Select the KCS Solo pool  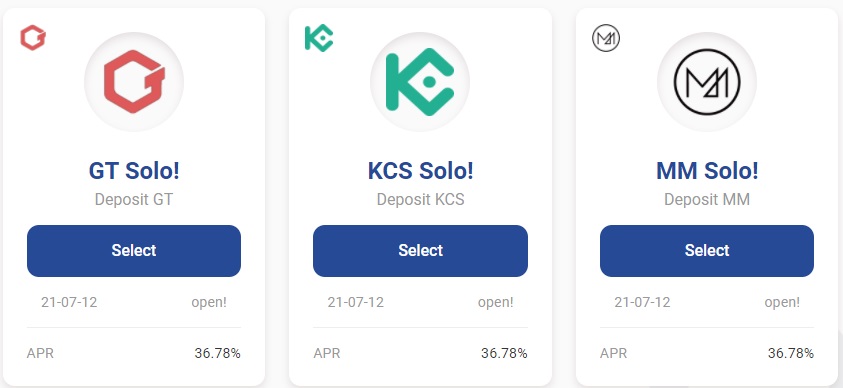(420, 251)
